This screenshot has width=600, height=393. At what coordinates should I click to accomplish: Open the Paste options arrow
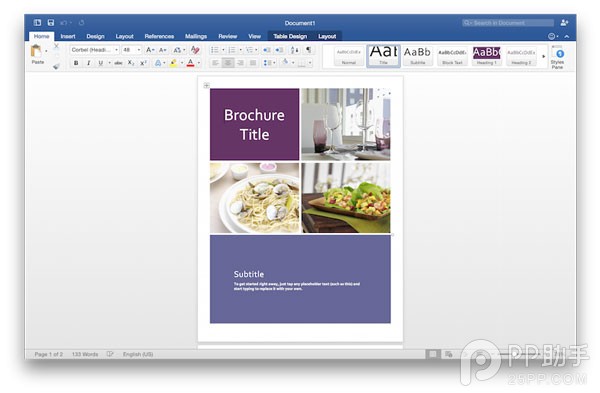(x=46, y=51)
